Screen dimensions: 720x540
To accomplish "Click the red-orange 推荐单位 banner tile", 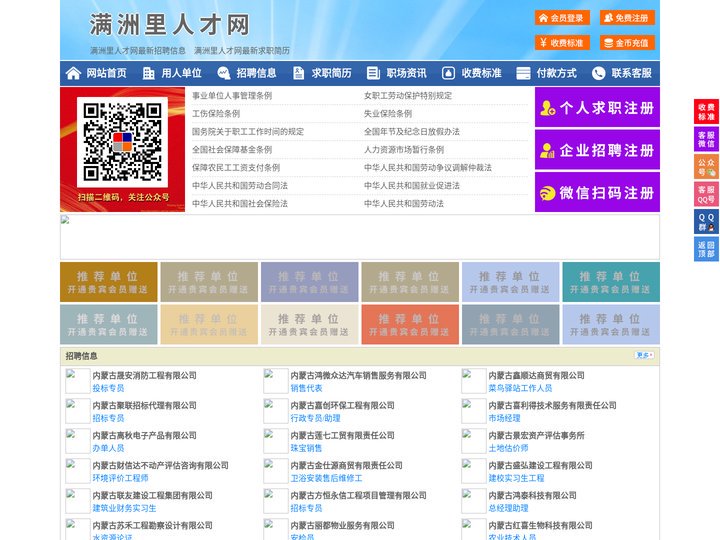I will click(410, 325).
